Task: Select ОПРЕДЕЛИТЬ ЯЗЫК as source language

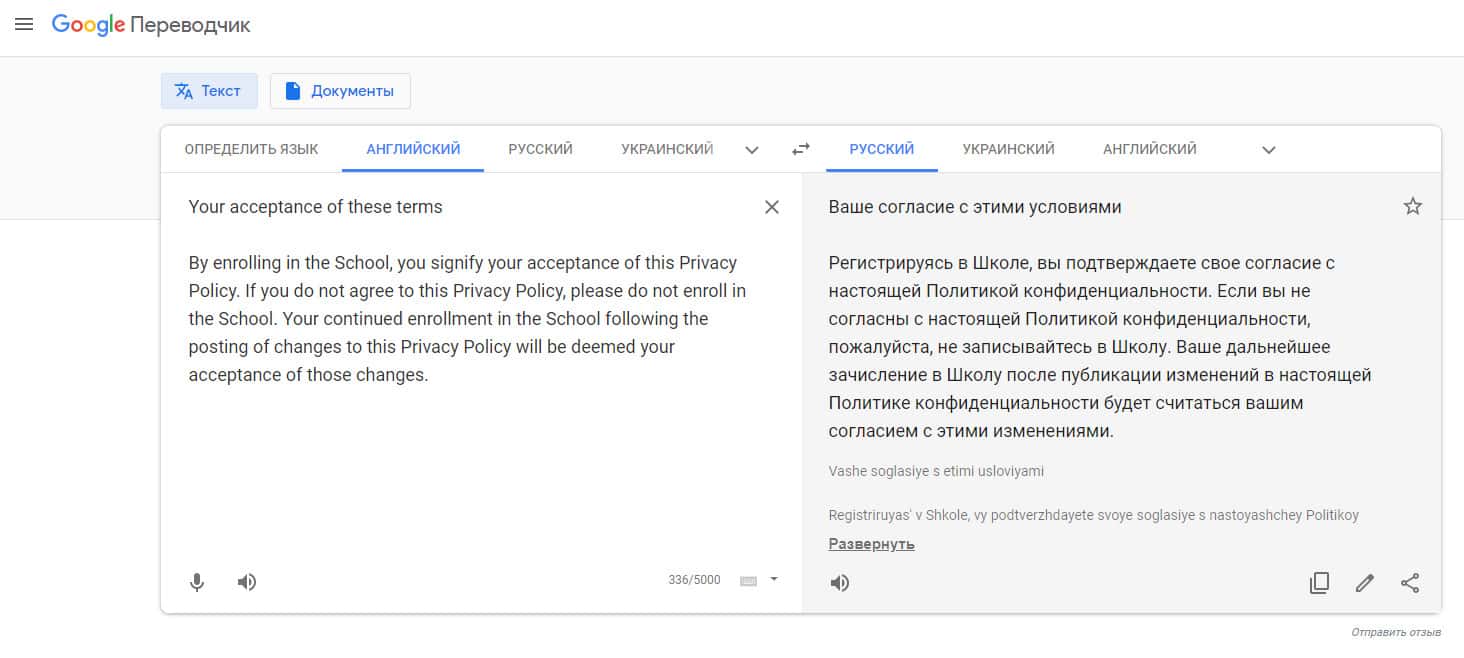Action: (251, 149)
